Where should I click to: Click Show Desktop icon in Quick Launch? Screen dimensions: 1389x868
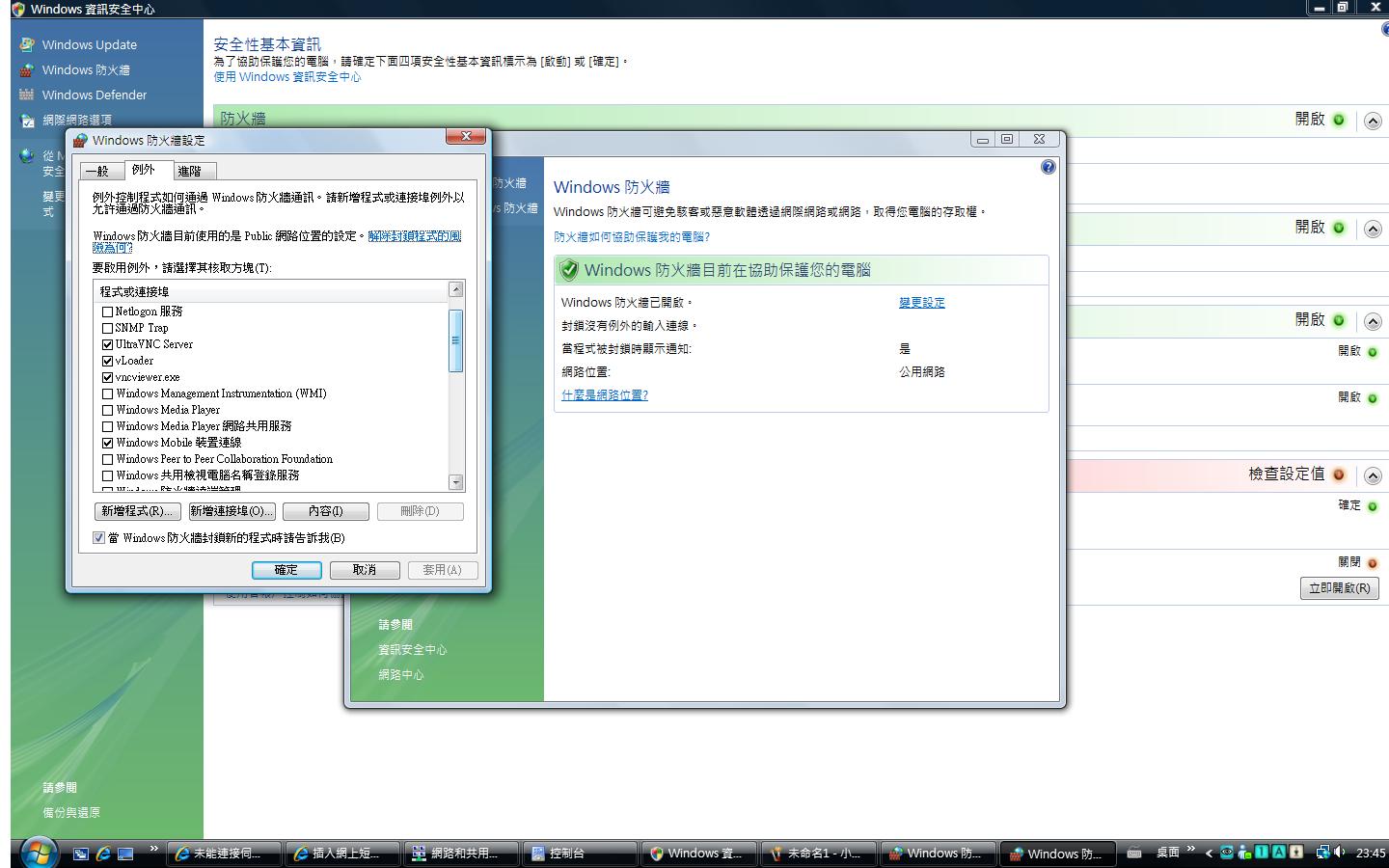tap(125, 854)
